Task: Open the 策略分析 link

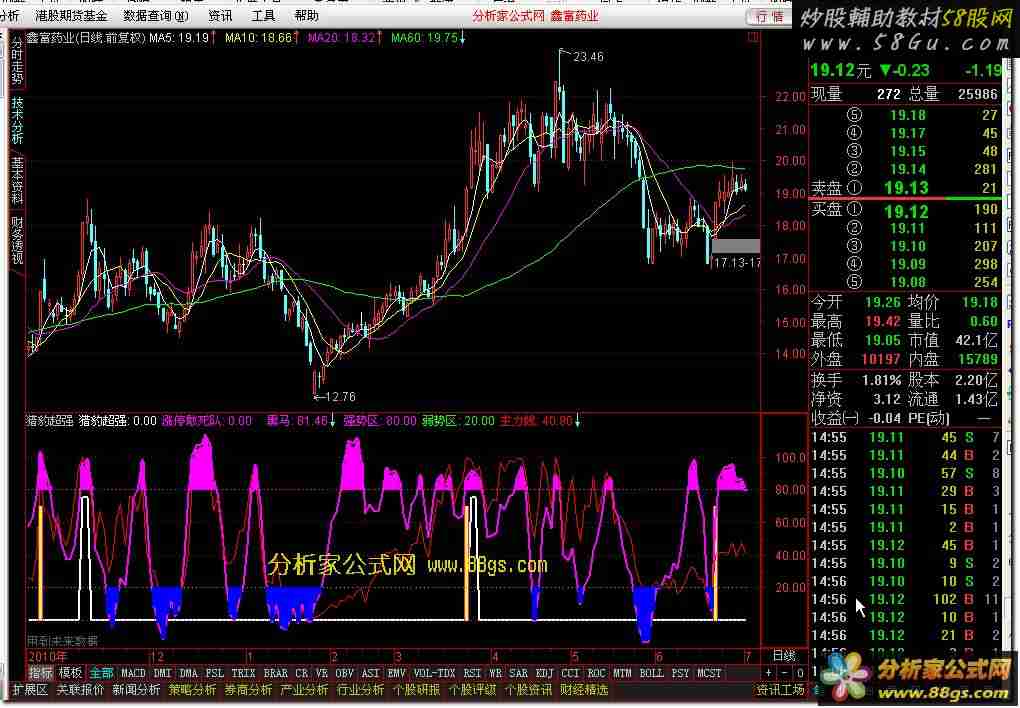Action: point(193,690)
